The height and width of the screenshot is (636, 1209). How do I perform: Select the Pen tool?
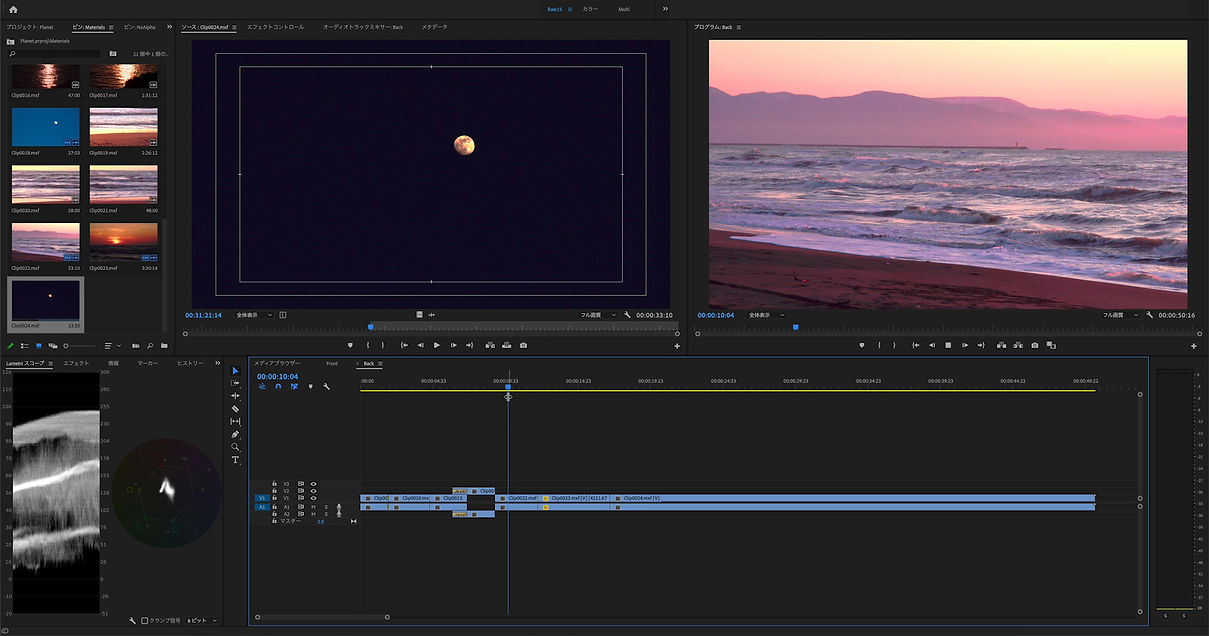[x=236, y=435]
